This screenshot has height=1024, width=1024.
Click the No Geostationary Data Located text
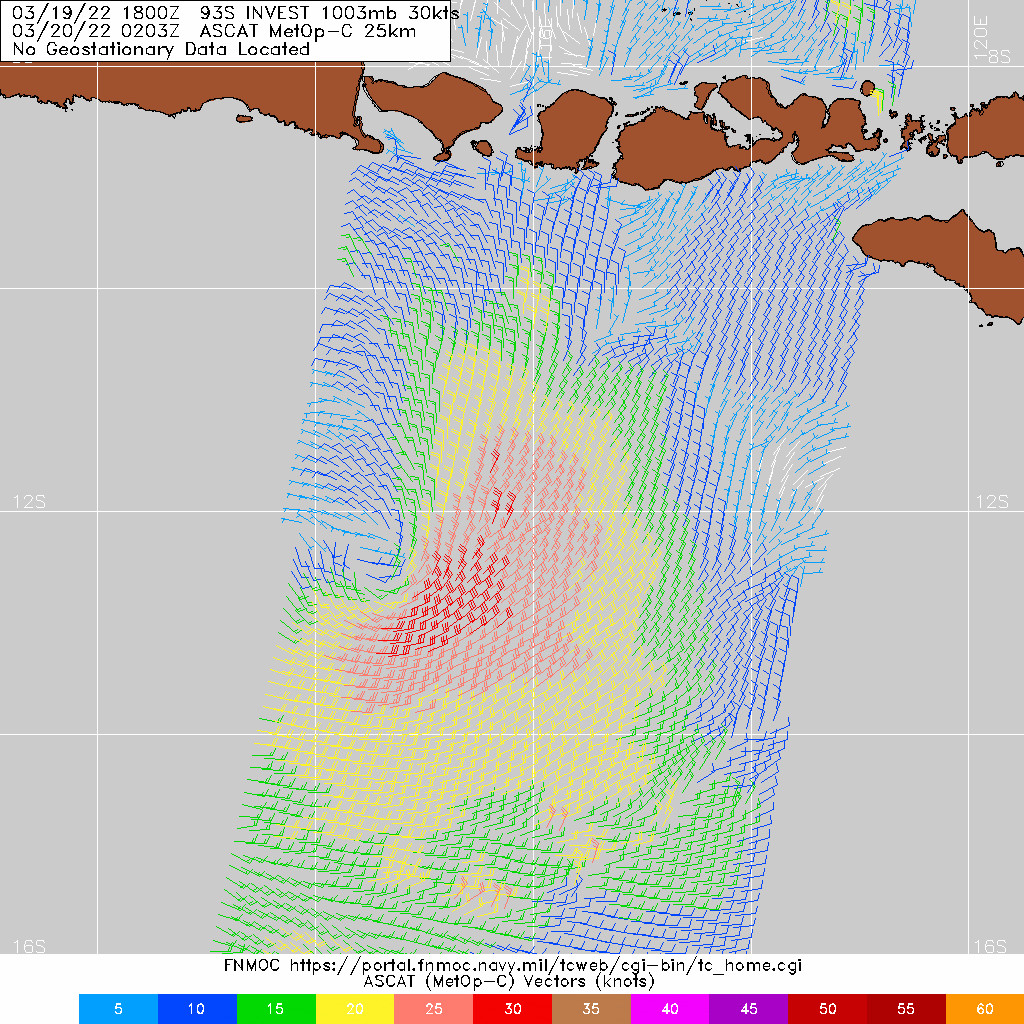(162, 49)
